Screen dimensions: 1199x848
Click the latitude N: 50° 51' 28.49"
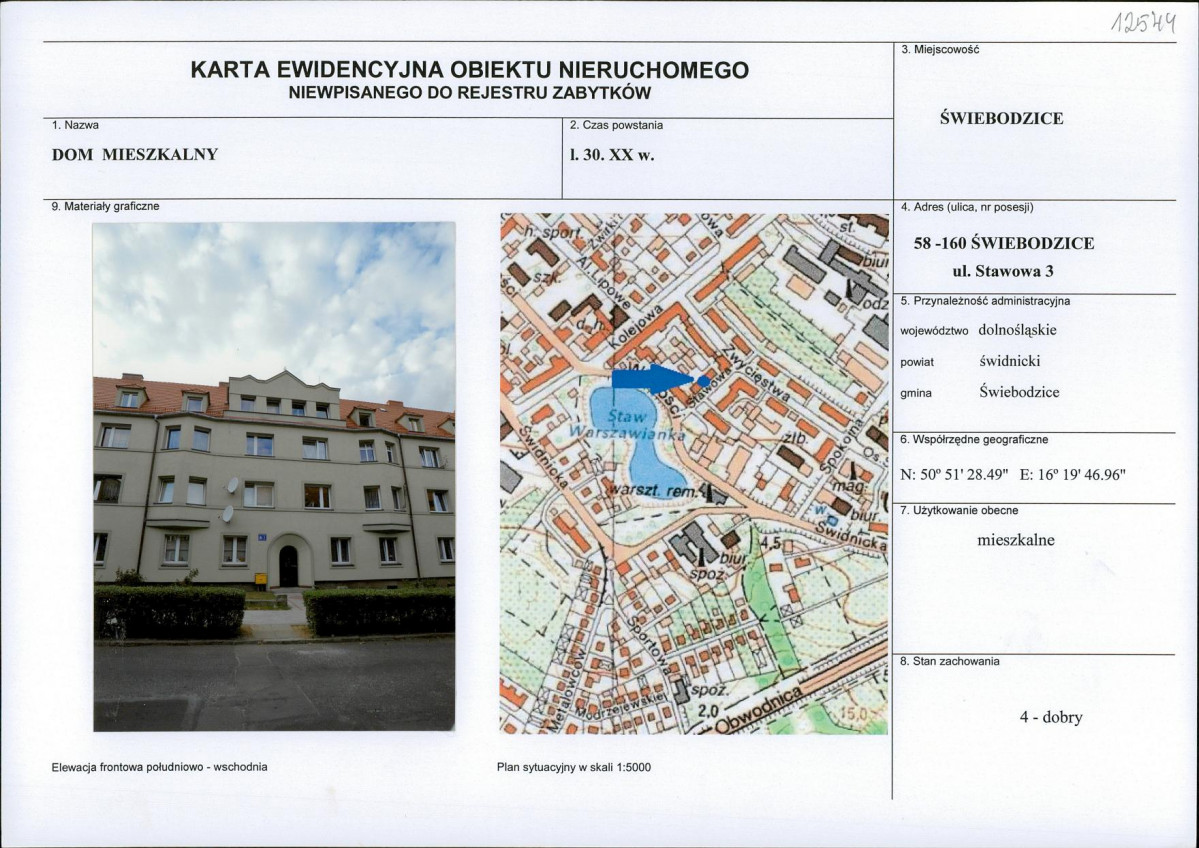tap(955, 474)
